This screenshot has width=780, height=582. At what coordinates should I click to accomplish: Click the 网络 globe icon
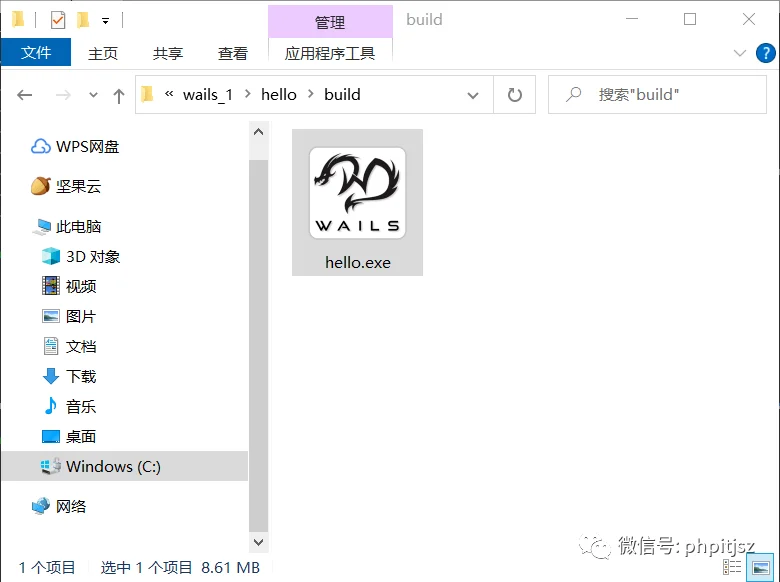[x=41, y=506]
